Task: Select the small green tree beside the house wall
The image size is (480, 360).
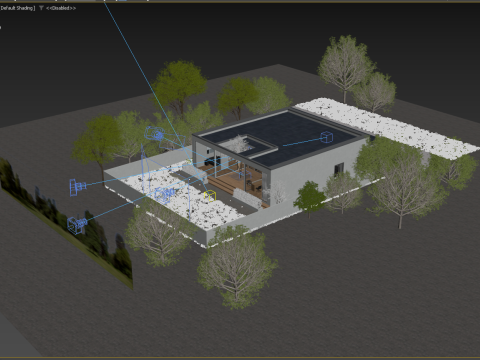Action: pos(309,198)
